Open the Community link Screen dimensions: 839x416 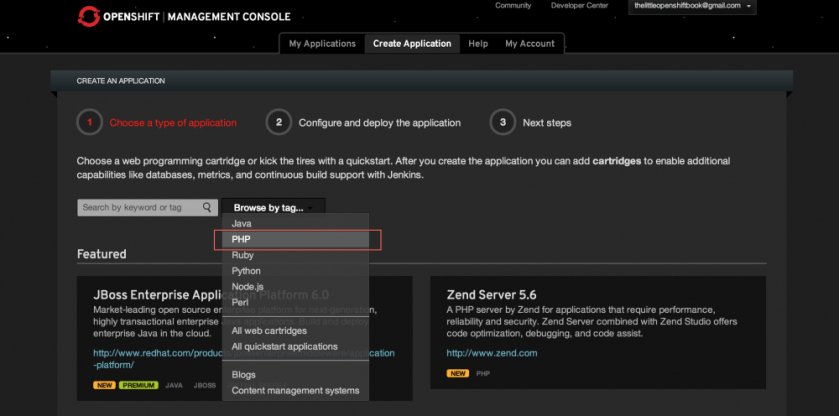point(513,6)
